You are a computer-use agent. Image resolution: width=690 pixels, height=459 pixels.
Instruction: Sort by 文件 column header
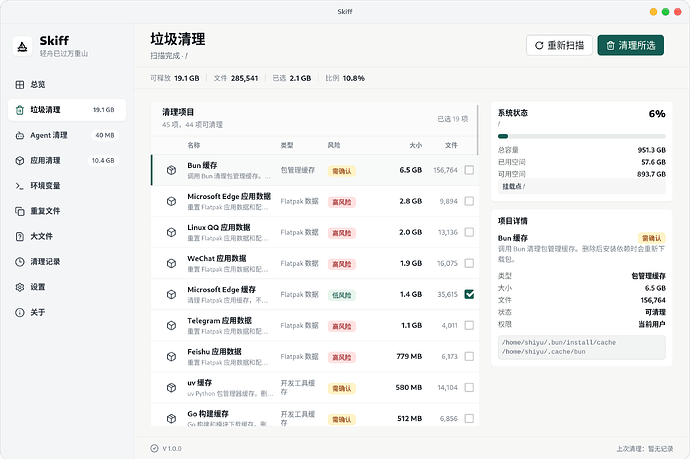click(x=451, y=145)
